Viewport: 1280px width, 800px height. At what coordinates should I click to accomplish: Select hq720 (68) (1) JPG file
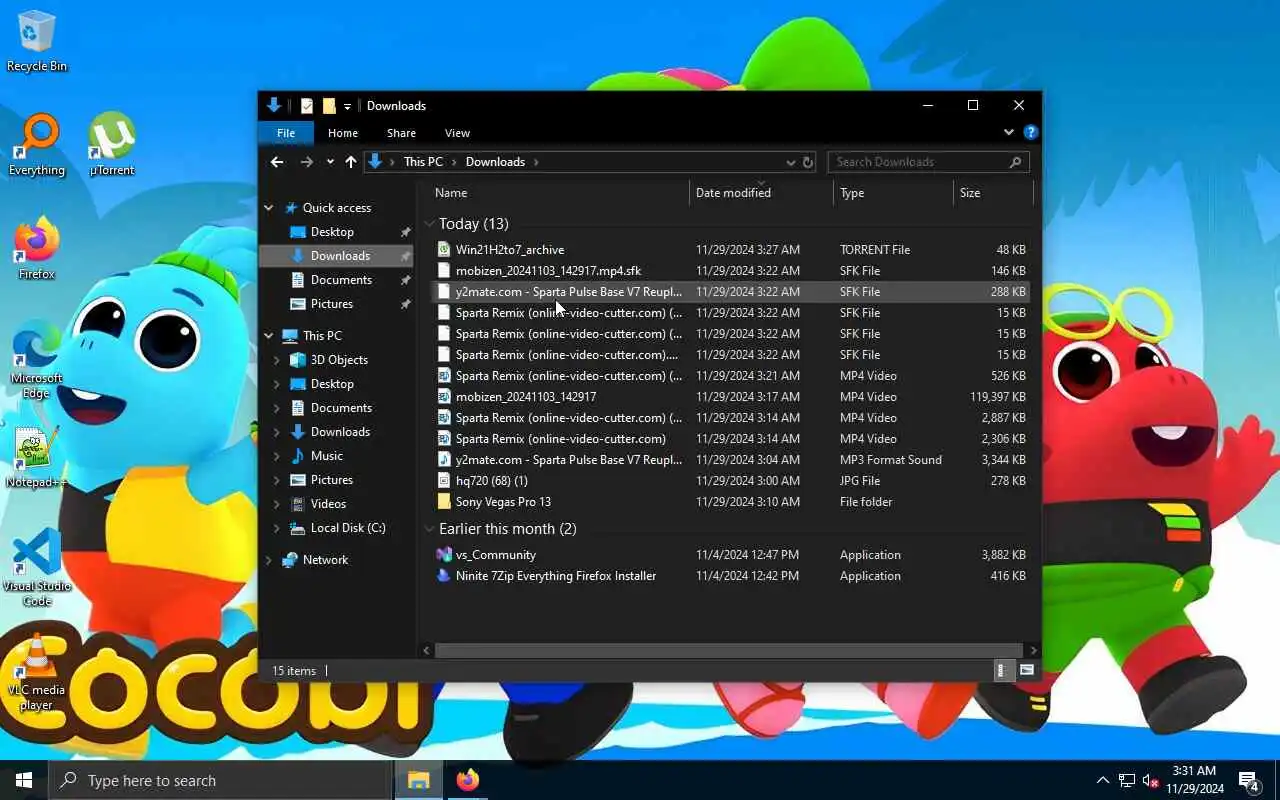pos(732,481)
